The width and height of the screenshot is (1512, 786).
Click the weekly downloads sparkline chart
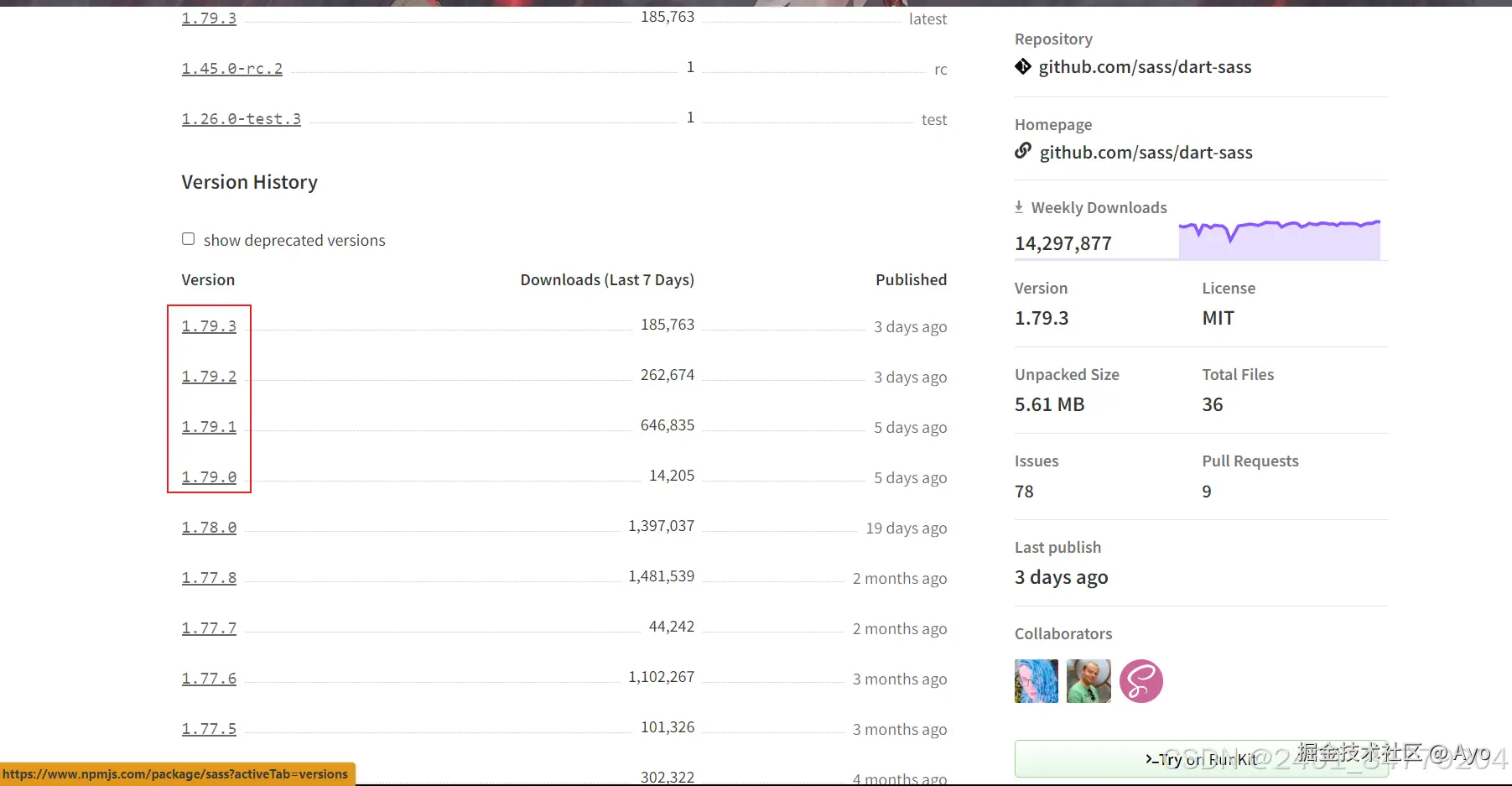point(1279,240)
